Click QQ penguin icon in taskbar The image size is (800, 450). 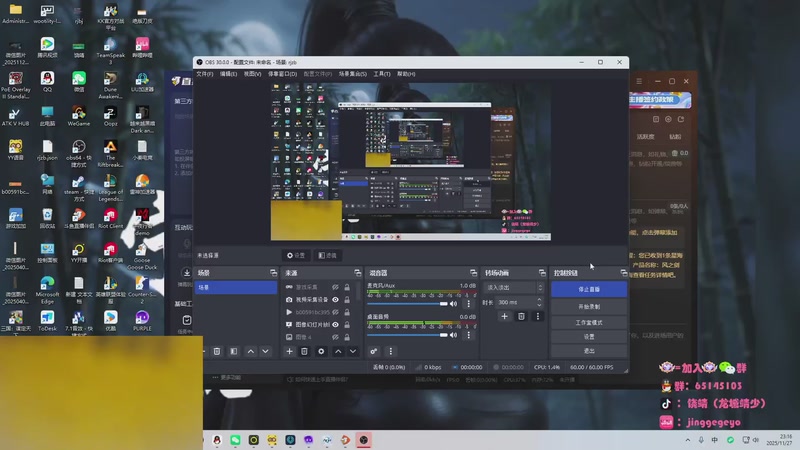[217, 440]
